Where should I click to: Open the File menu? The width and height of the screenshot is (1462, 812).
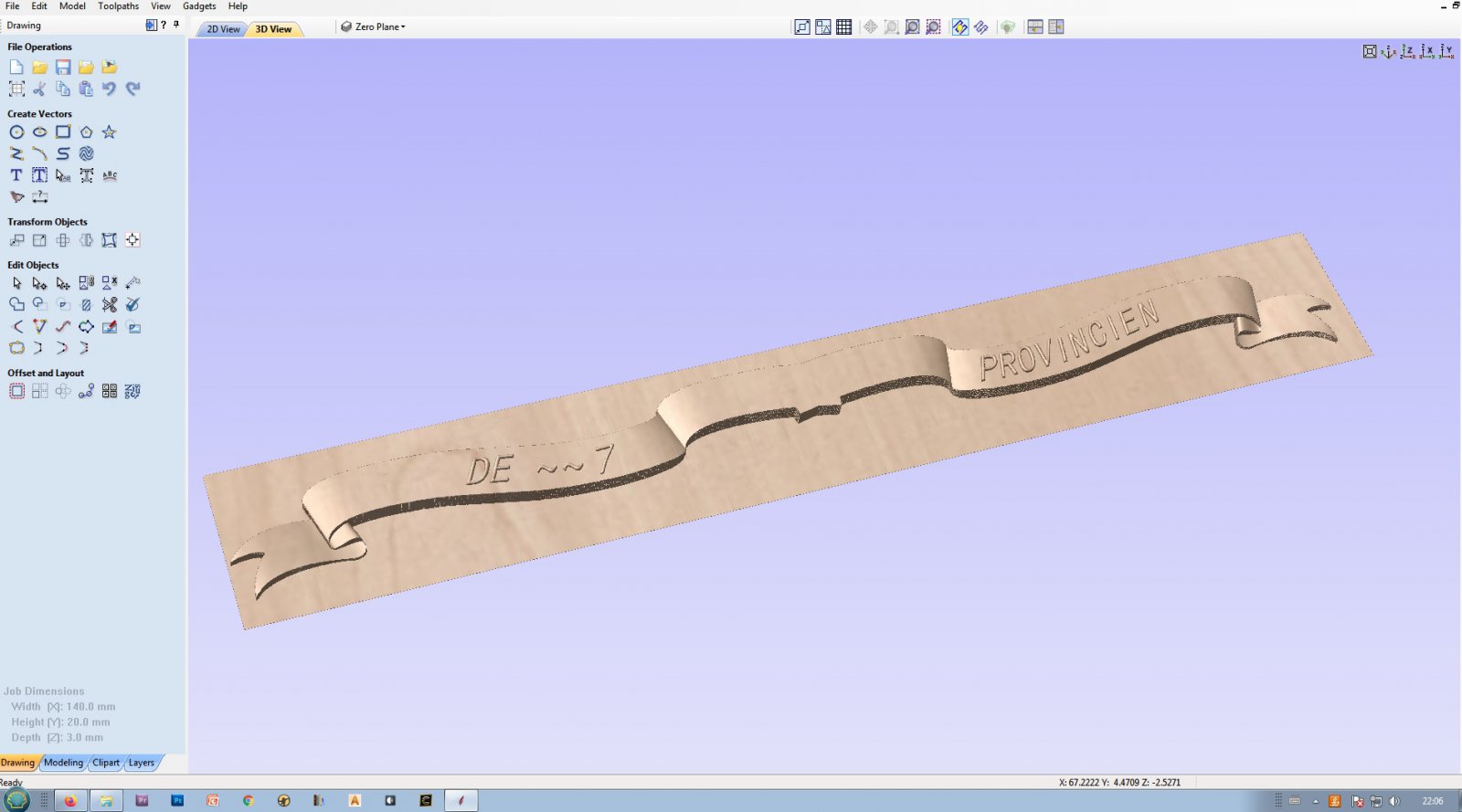[x=13, y=5]
